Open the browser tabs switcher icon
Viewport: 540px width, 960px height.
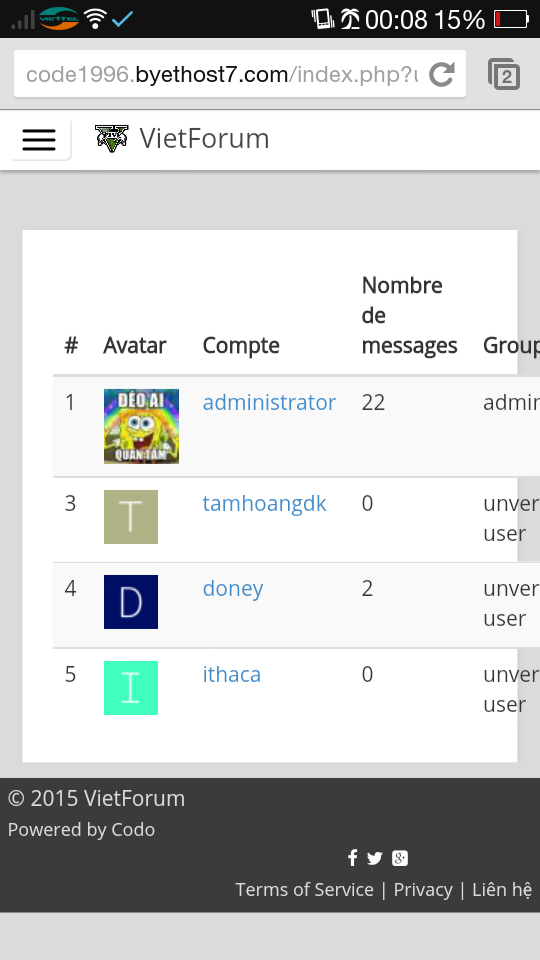tap(504, 75)
